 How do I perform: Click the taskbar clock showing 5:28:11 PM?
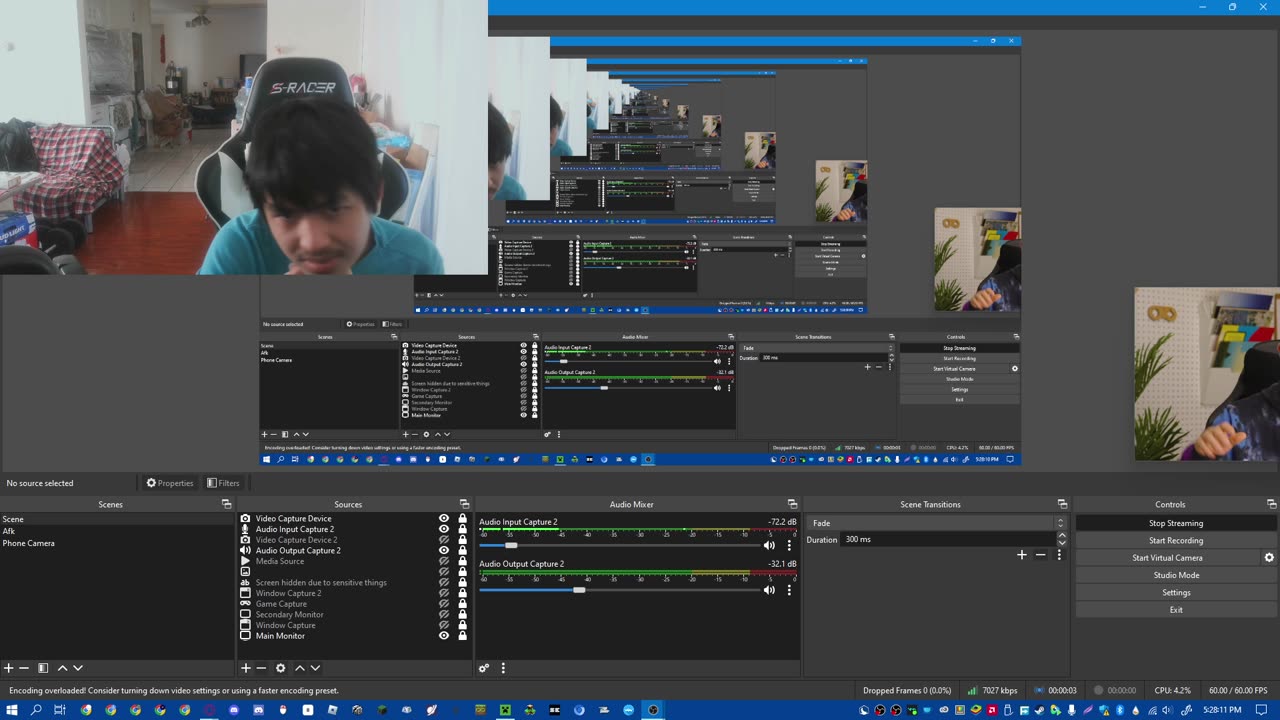1223,710
